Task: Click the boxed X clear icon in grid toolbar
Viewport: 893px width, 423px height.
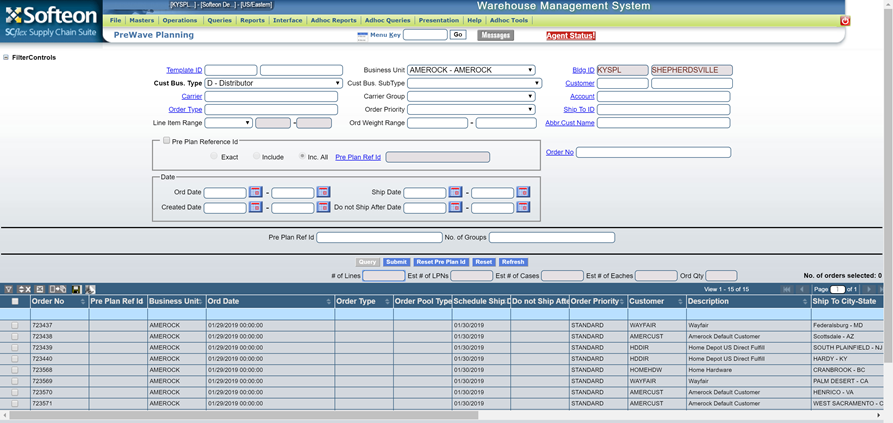Action: click(x=40, y=290)
